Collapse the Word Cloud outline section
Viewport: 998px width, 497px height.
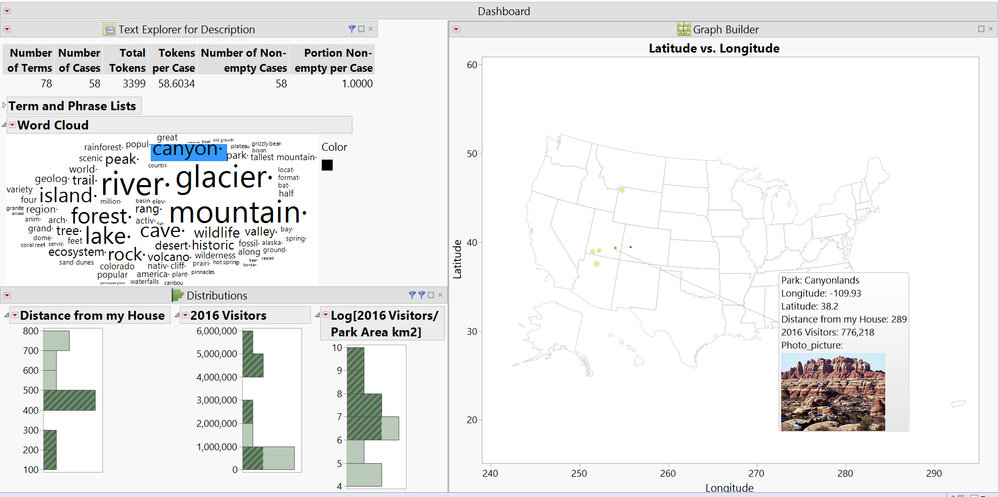(x=4, y=125)
